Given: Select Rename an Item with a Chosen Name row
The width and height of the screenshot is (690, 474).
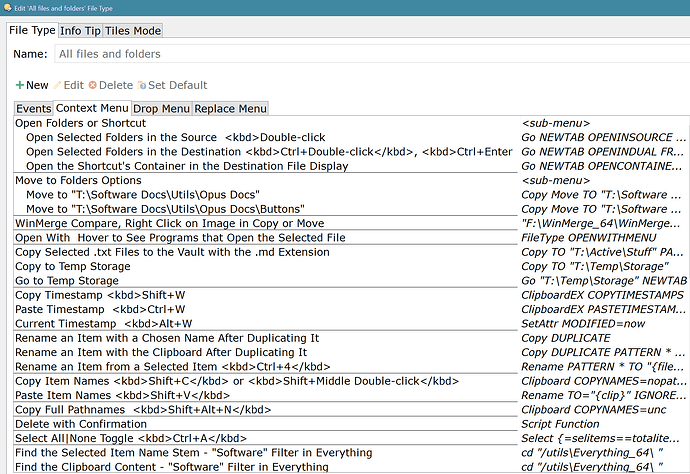Looking at the screenshot, I should pyautogui.click(x=352, y=338).
